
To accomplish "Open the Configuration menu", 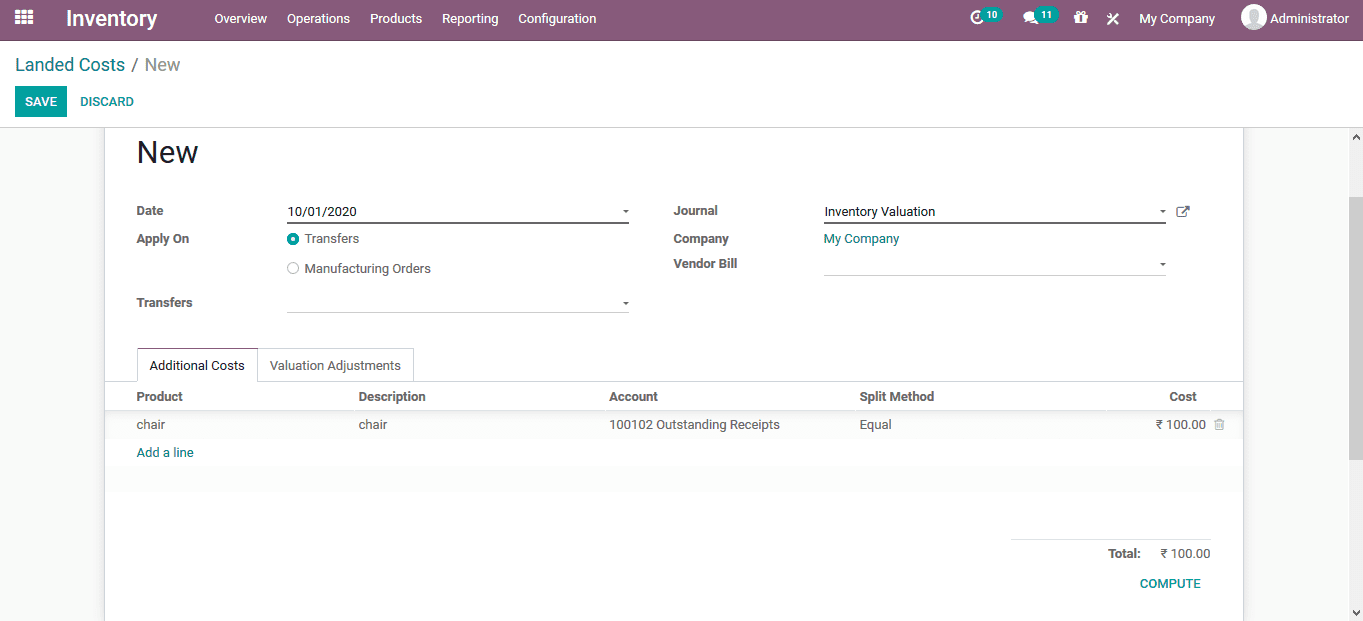I will pyautogui.click(x=557, y=18).
